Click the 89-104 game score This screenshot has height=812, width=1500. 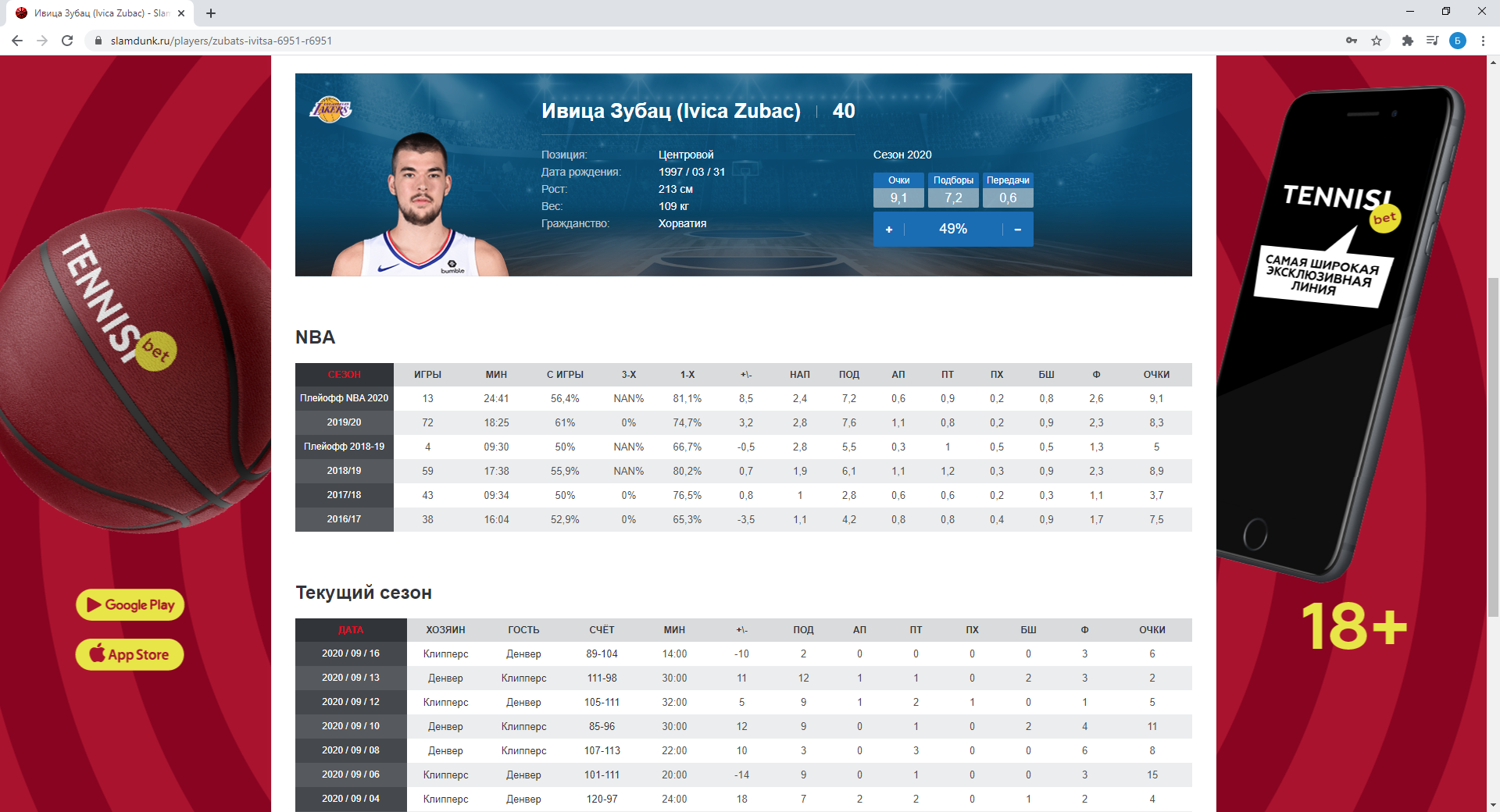602,654
